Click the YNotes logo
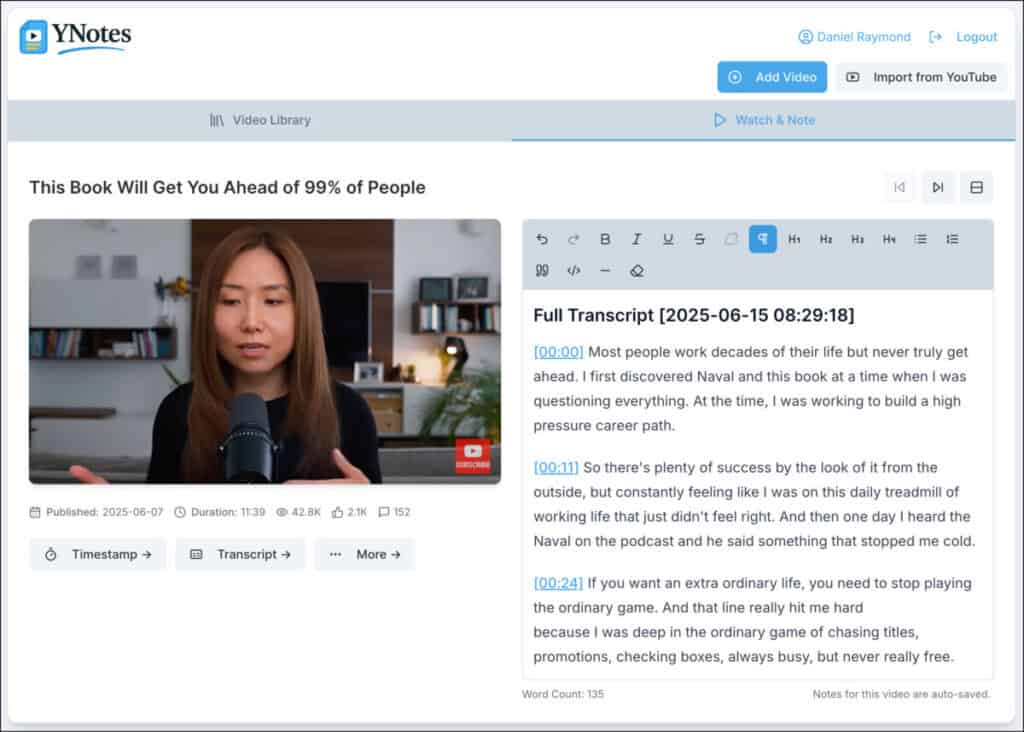The image size is (1024, 732). [x=75, y=37]
